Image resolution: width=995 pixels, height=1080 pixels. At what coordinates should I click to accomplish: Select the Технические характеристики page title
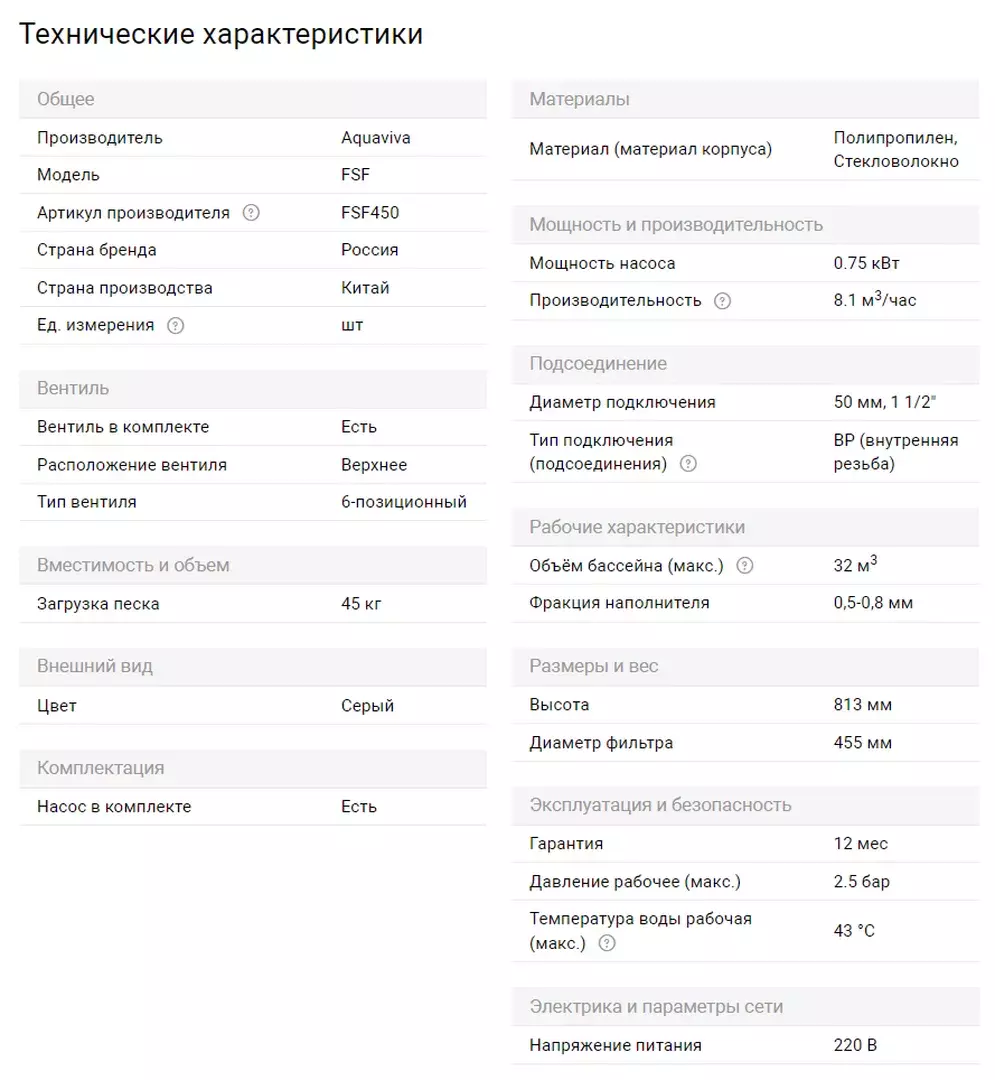(221, 34)
